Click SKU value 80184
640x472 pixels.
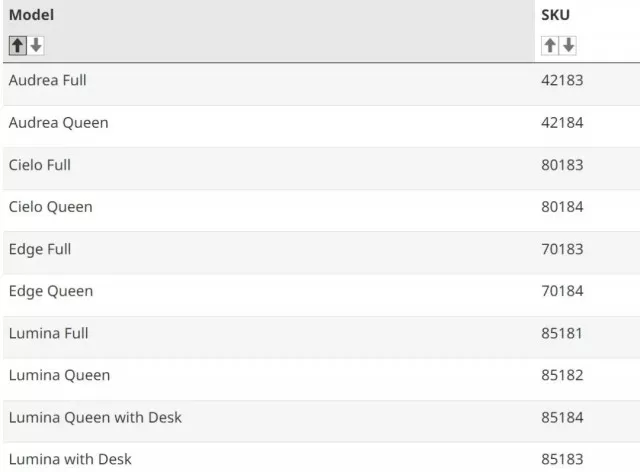(562, 207)
